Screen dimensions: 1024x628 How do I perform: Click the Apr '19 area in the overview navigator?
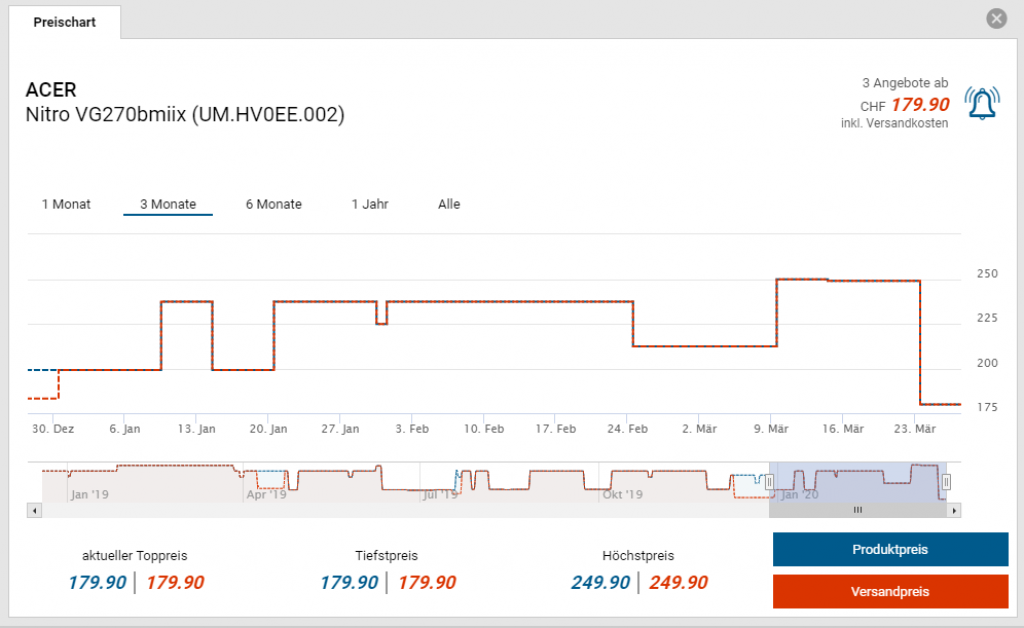click(x=267, y=493)
